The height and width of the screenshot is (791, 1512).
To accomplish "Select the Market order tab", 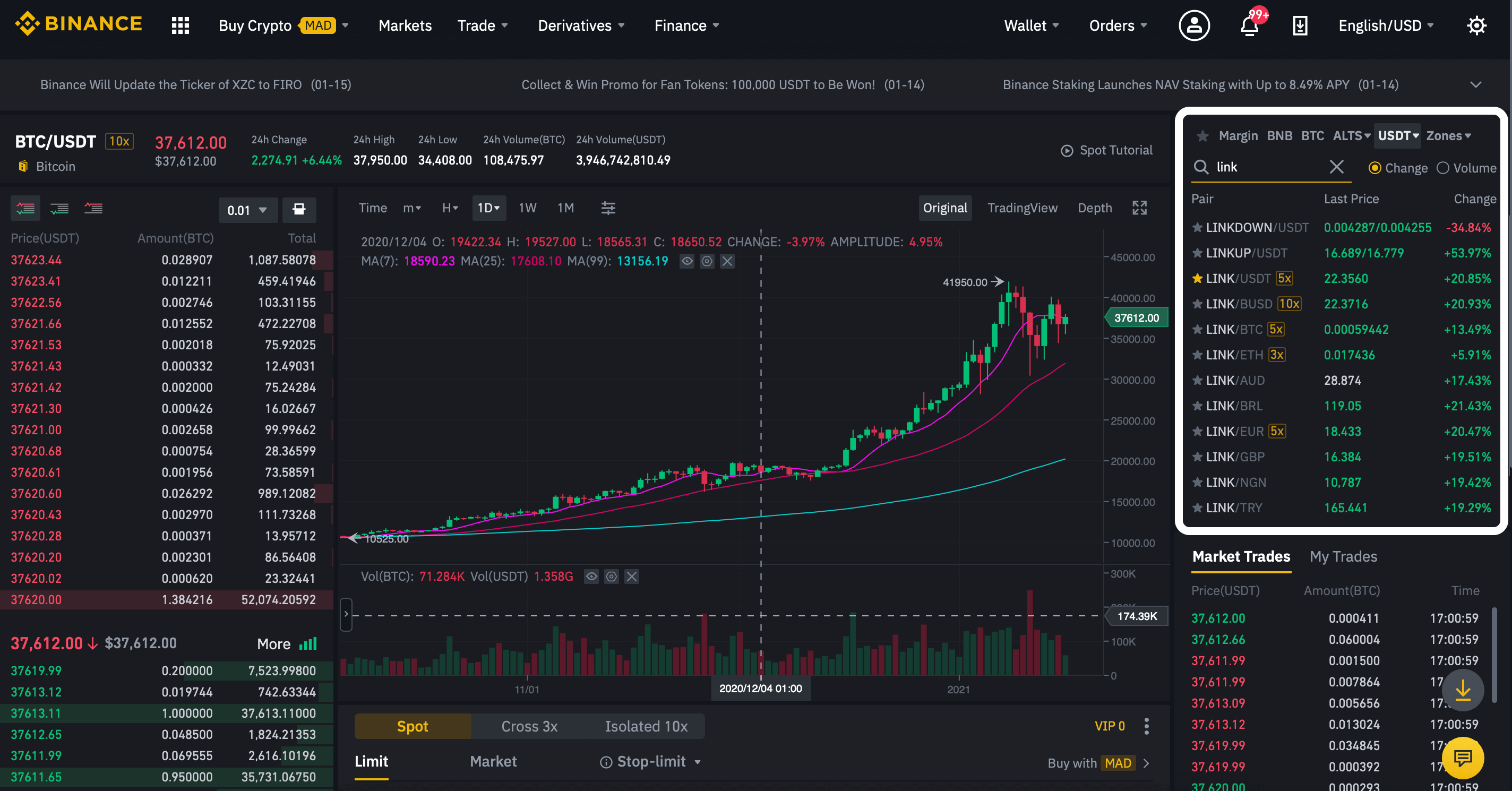I will click(x=493, y=761).
